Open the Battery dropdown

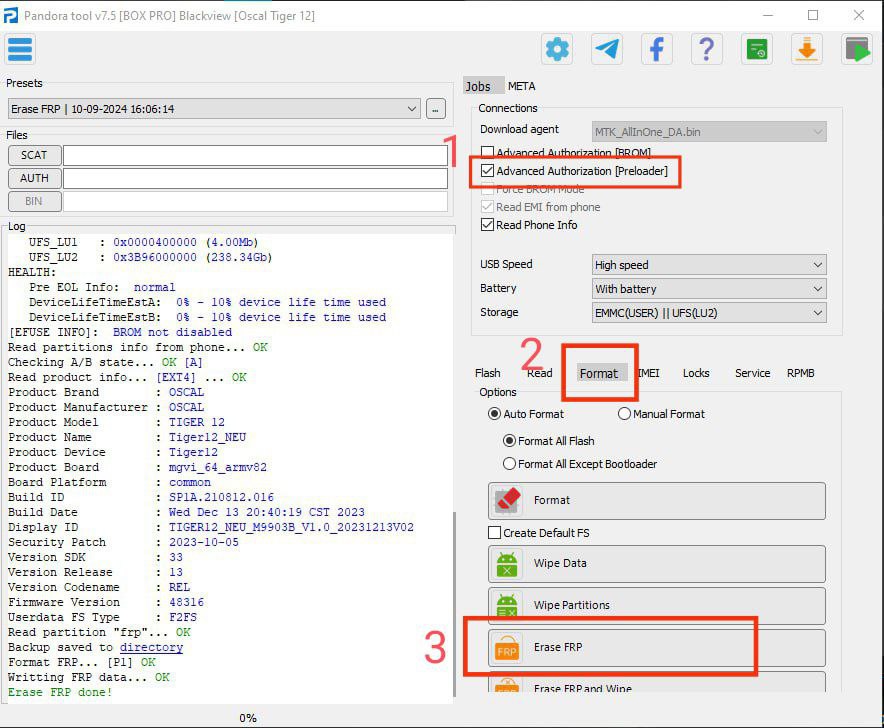tap(709, 289)
